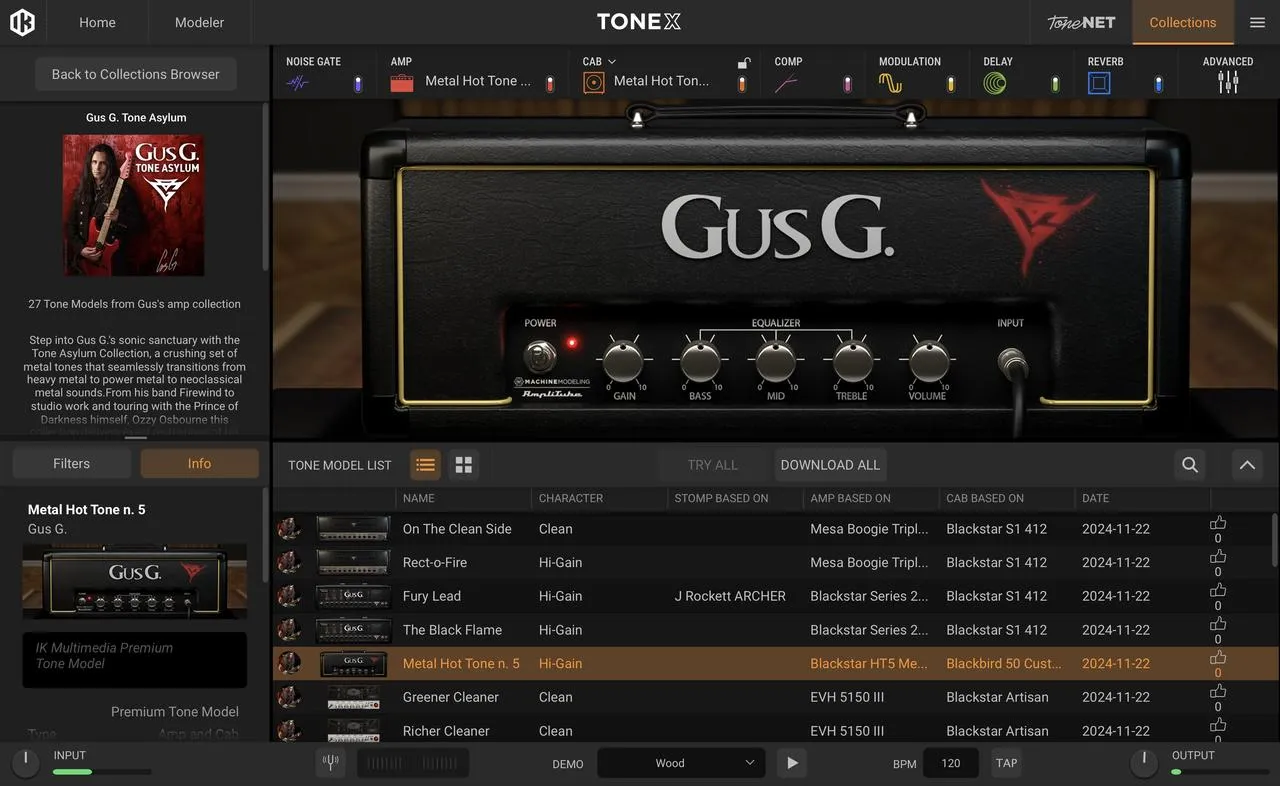This screenshot has width=1280, height=786.
Task: Open Advanced parameters sliders icon
Action: 1228,83
